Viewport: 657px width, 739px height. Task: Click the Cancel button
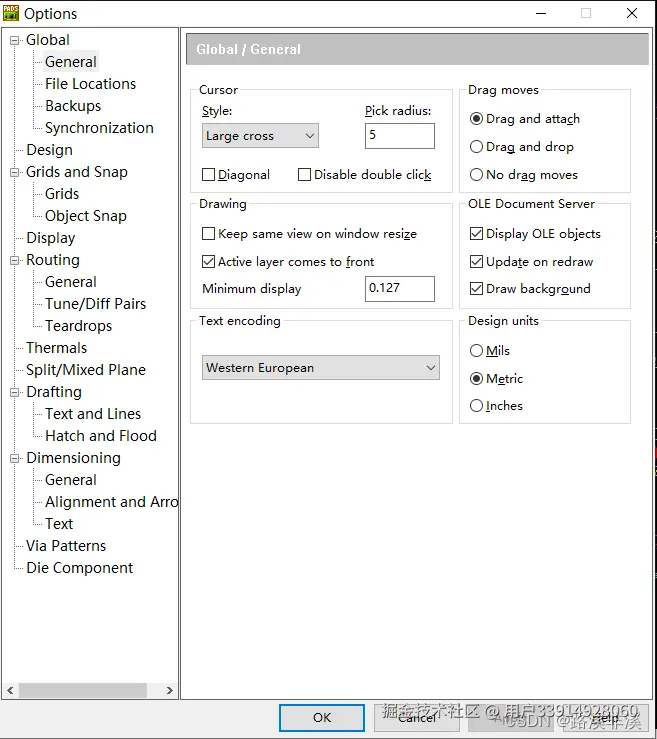tap(417, 718)
